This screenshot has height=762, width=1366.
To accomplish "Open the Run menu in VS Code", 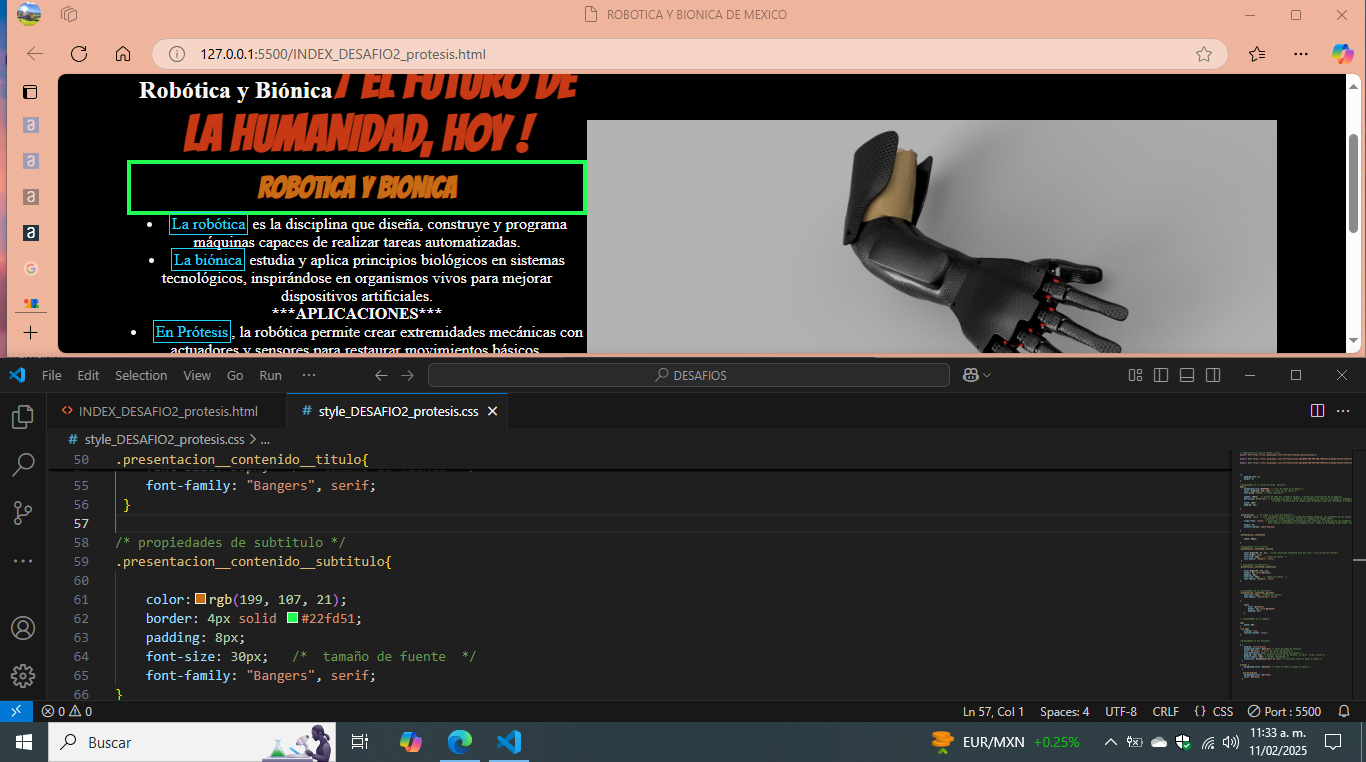I will pos(270,375).
